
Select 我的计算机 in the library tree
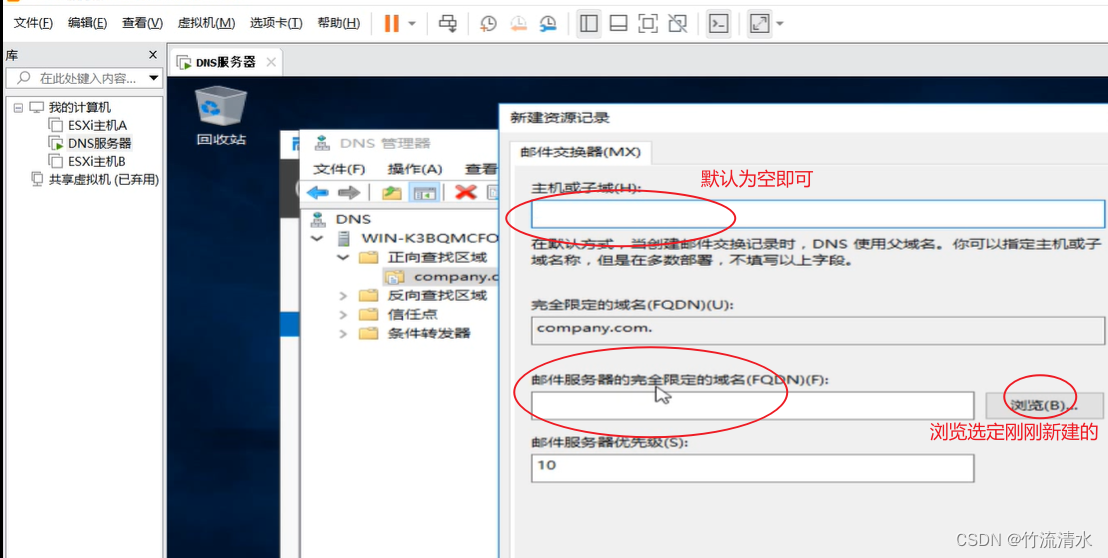[79, 107]
